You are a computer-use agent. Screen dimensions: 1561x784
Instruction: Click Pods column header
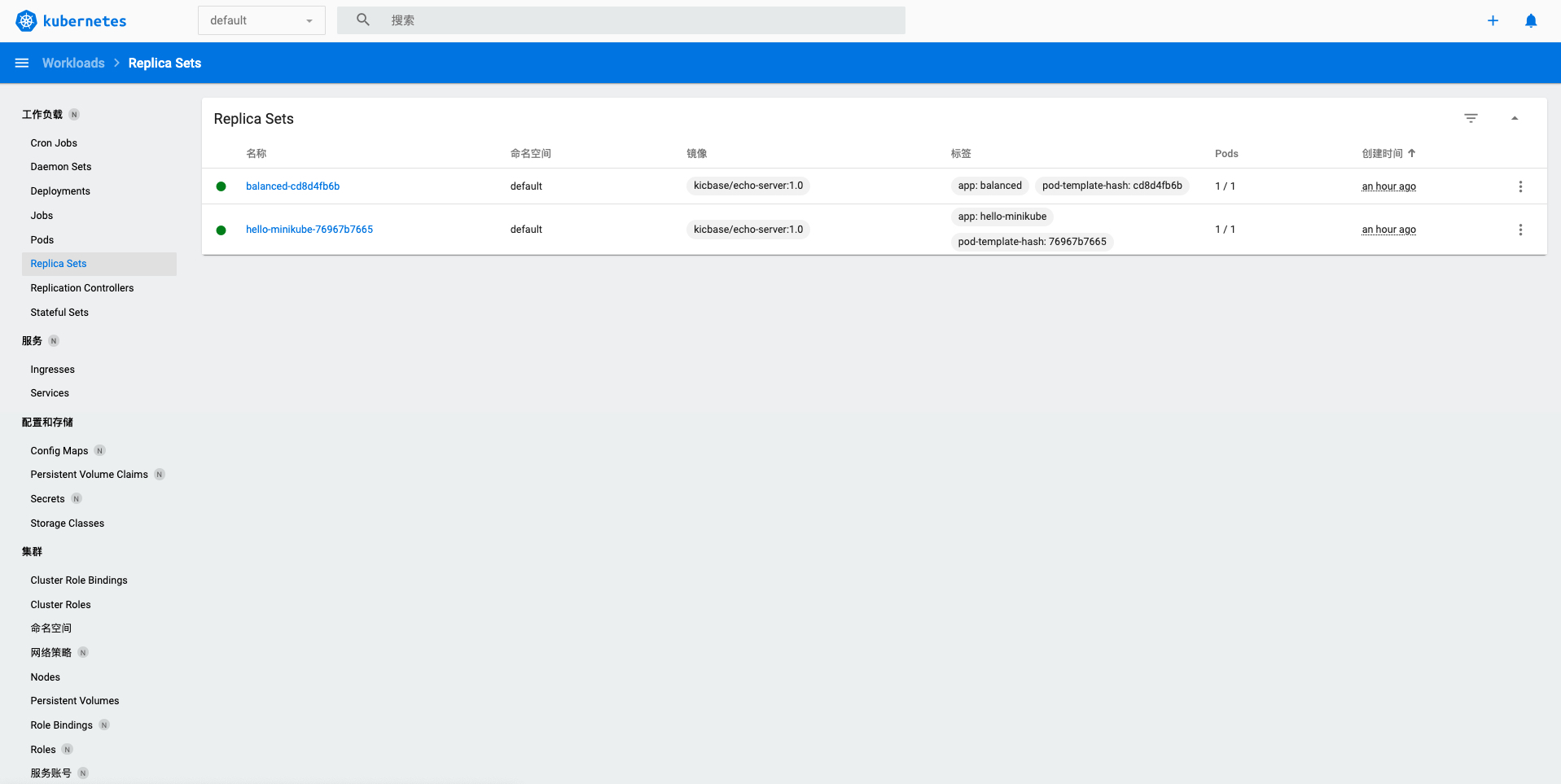click(x=1226, y=153)
